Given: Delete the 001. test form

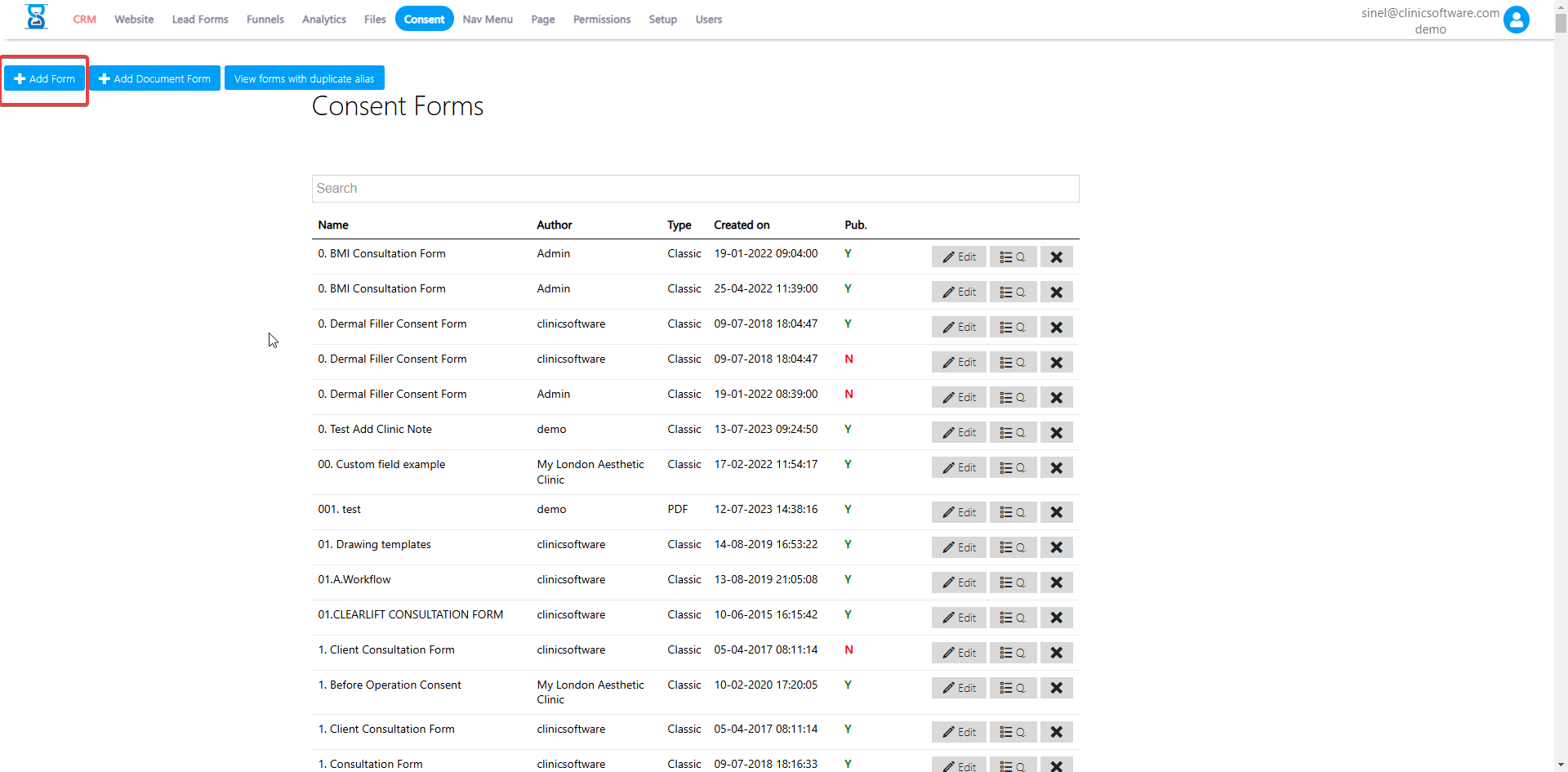Looking at the screenshot, I should click(x=1056, y=512).
